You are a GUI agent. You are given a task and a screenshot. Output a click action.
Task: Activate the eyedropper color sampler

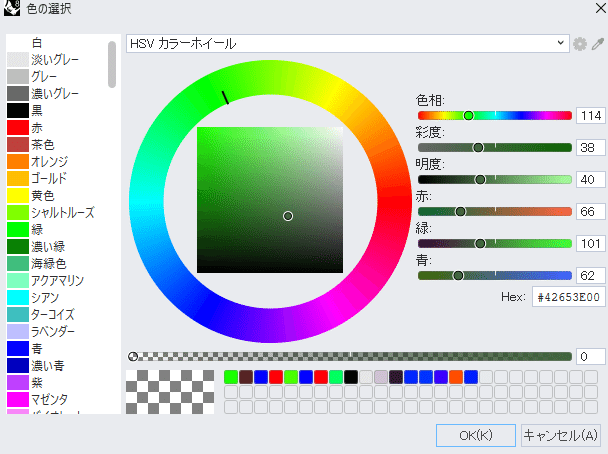click(598, 44)
